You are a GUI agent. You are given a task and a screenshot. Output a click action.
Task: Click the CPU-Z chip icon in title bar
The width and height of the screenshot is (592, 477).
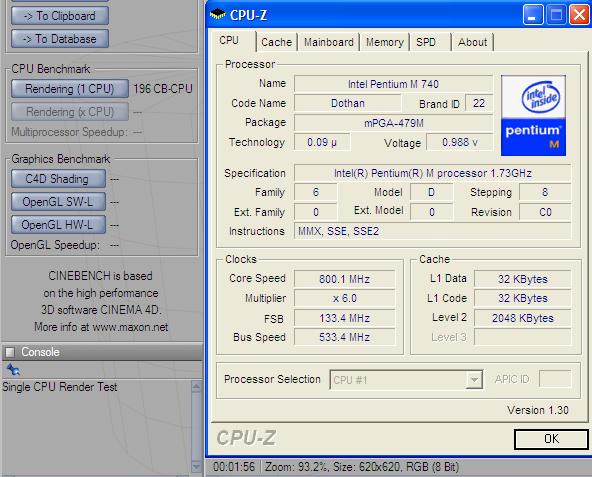pos(217,15)
